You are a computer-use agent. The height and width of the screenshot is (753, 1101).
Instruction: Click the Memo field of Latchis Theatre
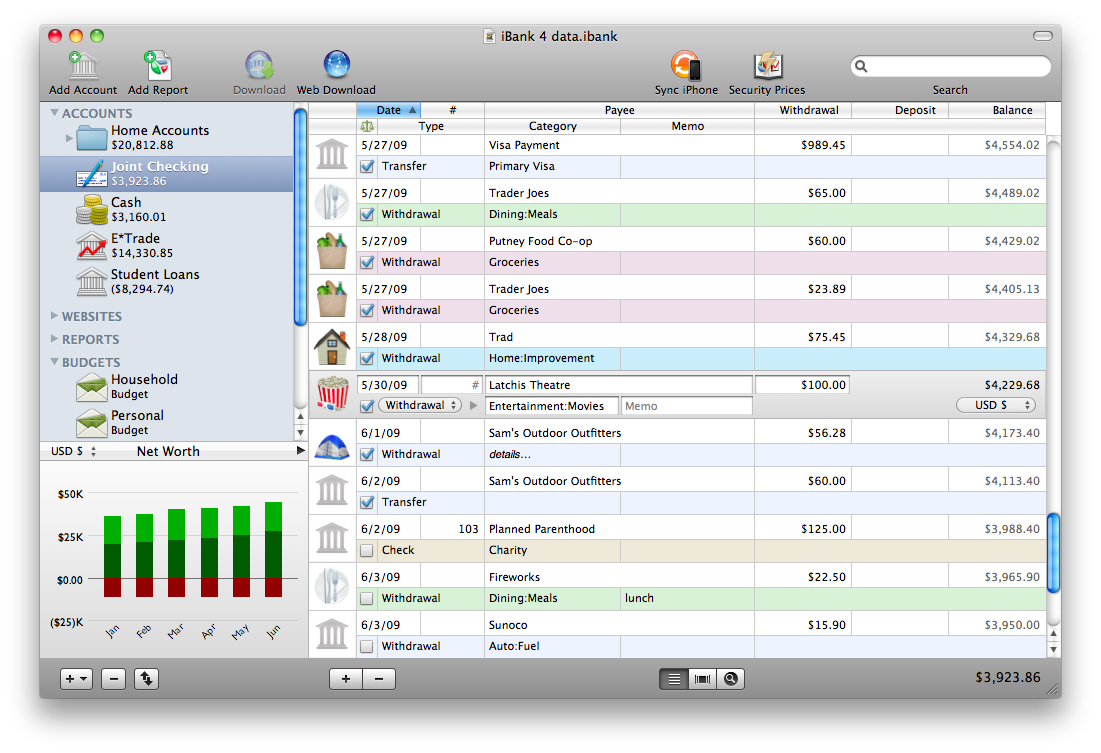coord(686,406)
